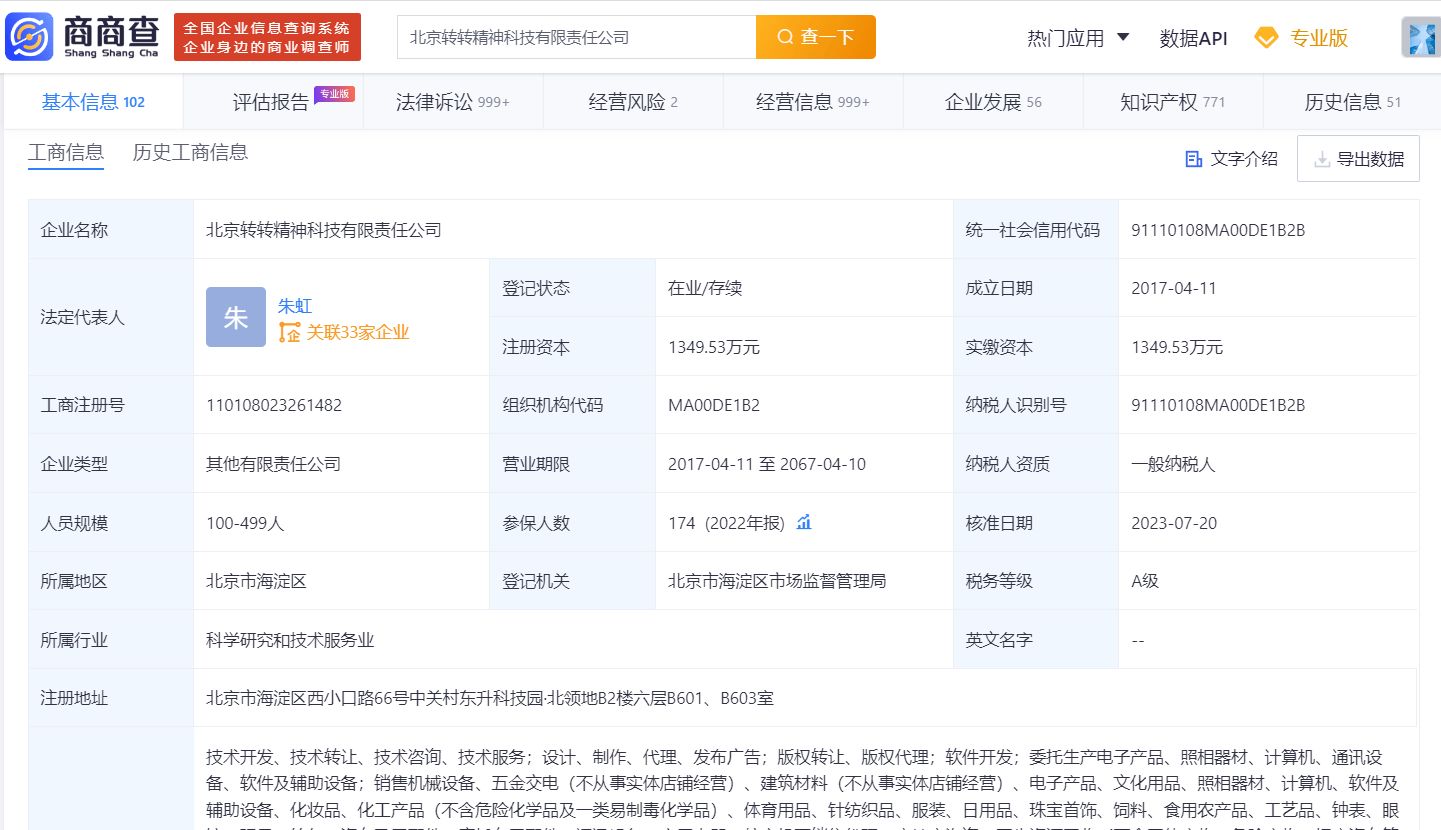Click the Shang Shang Cha logo
The image size is (1441, 830).
(83, 37)
